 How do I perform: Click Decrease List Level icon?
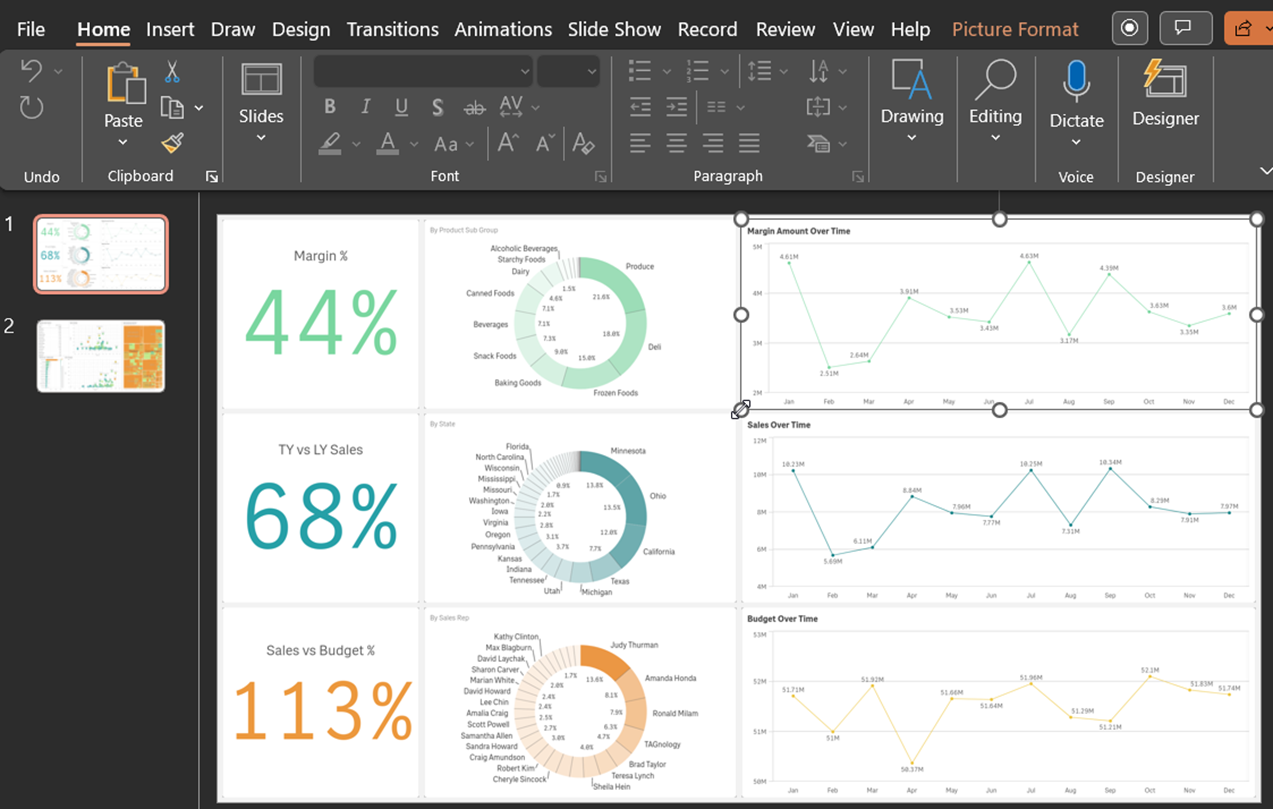[641, 107]
